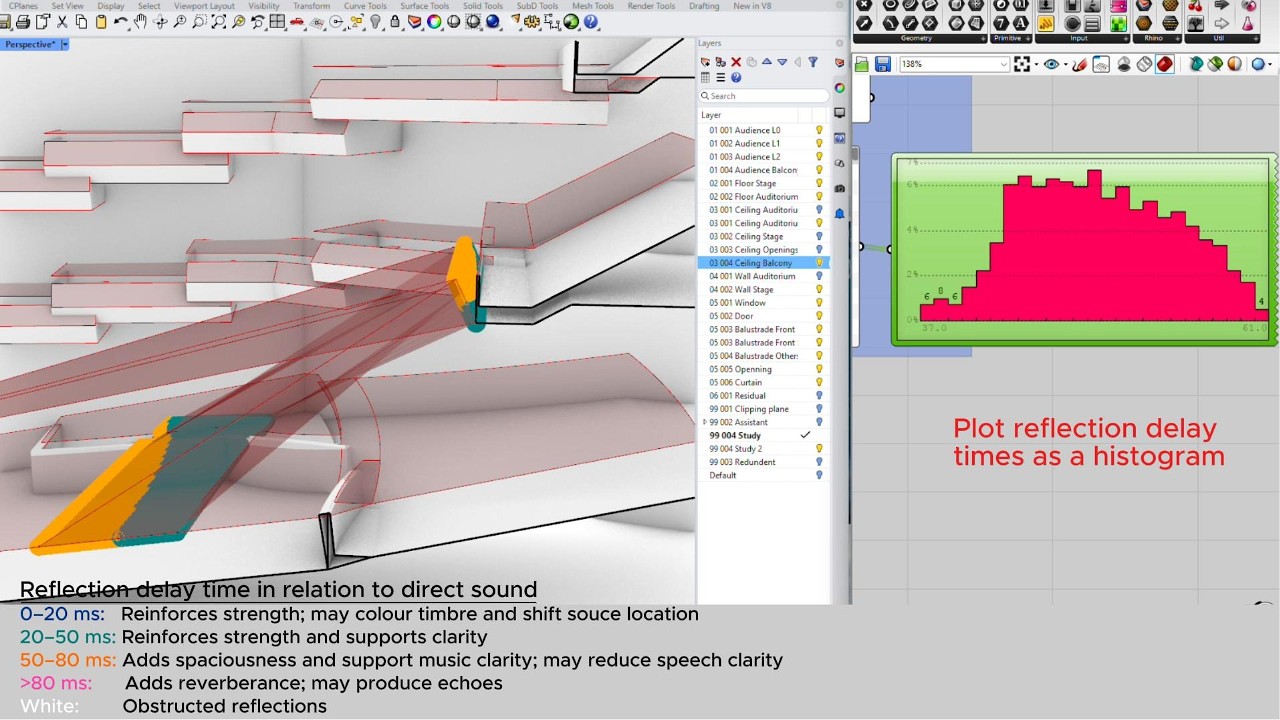1280x720 pixels.
Task: Expand the Input panel plus button
Action: point(1127,39)
